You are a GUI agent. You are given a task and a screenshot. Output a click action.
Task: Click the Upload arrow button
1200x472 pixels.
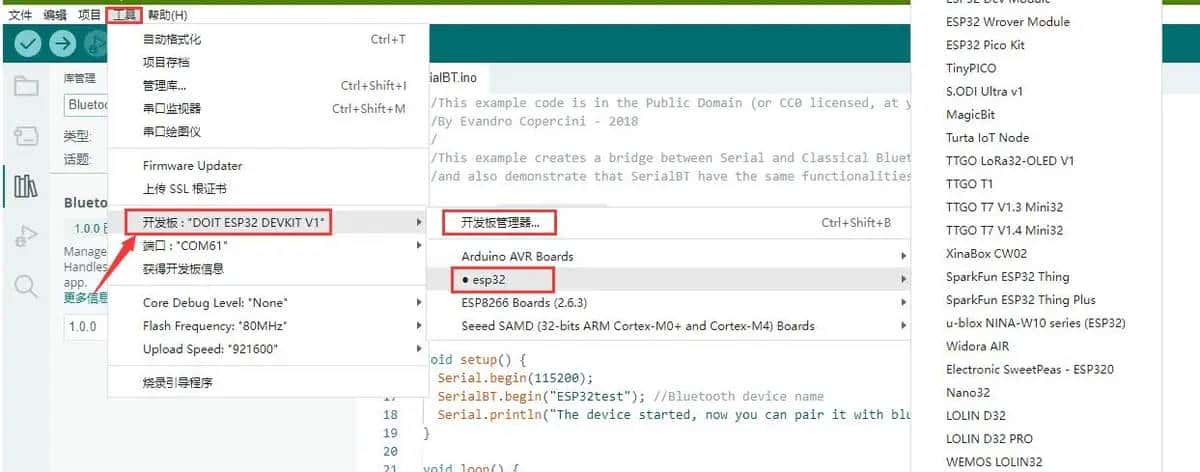pyautogui.click(x=62, y=43)
